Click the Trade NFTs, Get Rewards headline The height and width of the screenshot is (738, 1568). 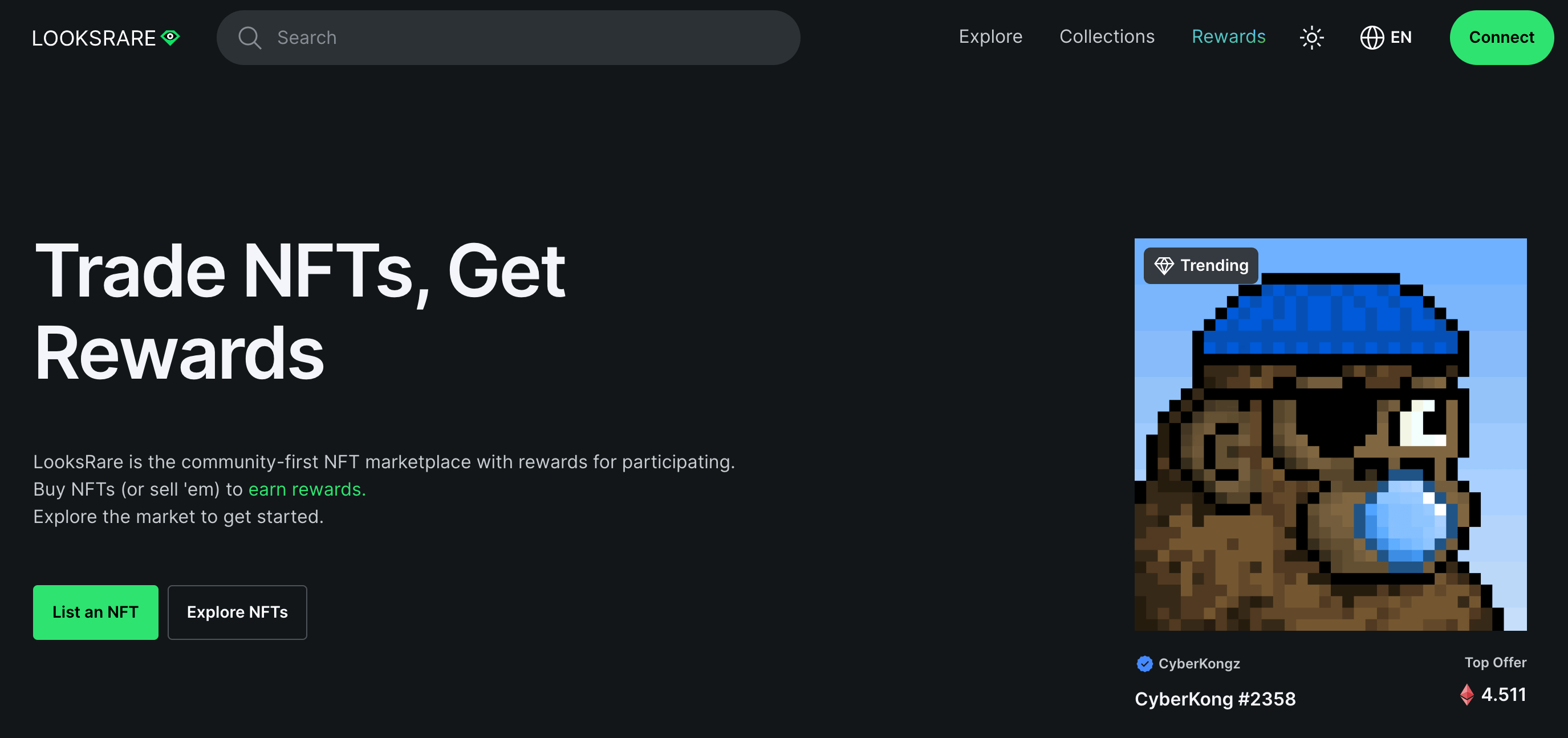299,311
